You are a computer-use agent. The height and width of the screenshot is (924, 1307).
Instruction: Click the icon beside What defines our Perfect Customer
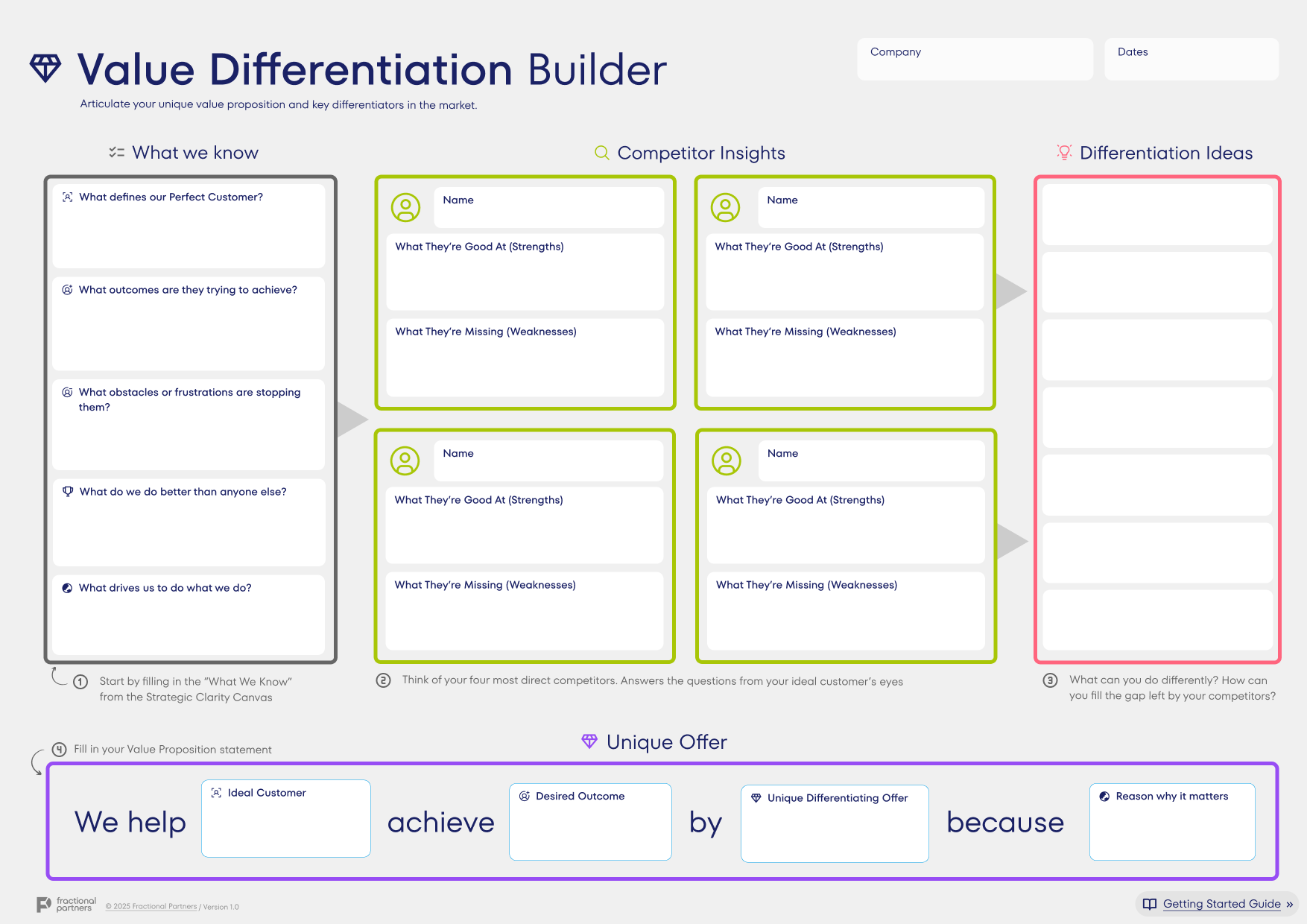(68, 197)
